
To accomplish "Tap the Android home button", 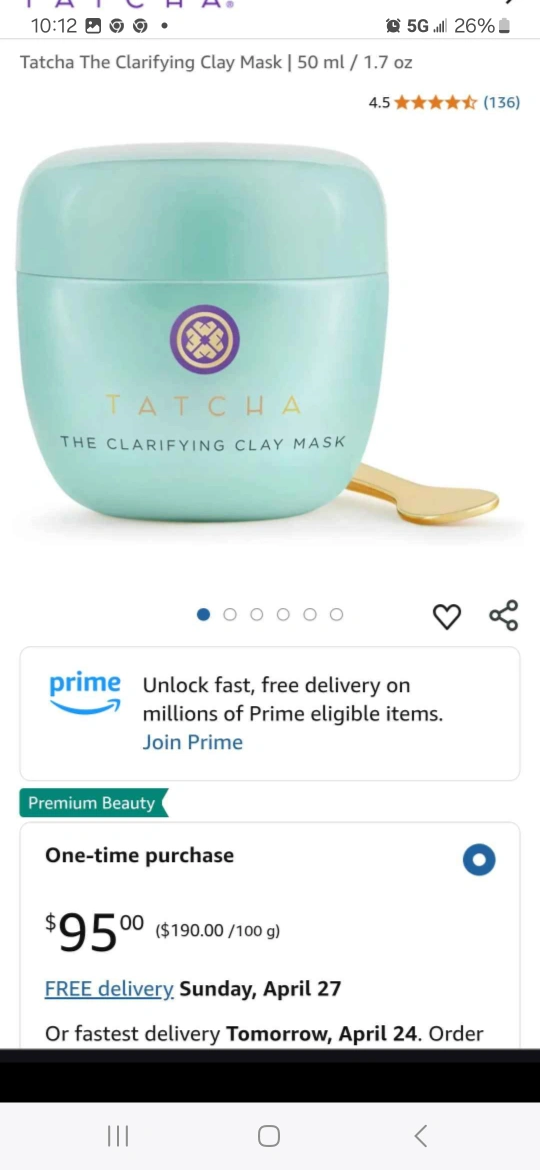I will click(269, 1136).
